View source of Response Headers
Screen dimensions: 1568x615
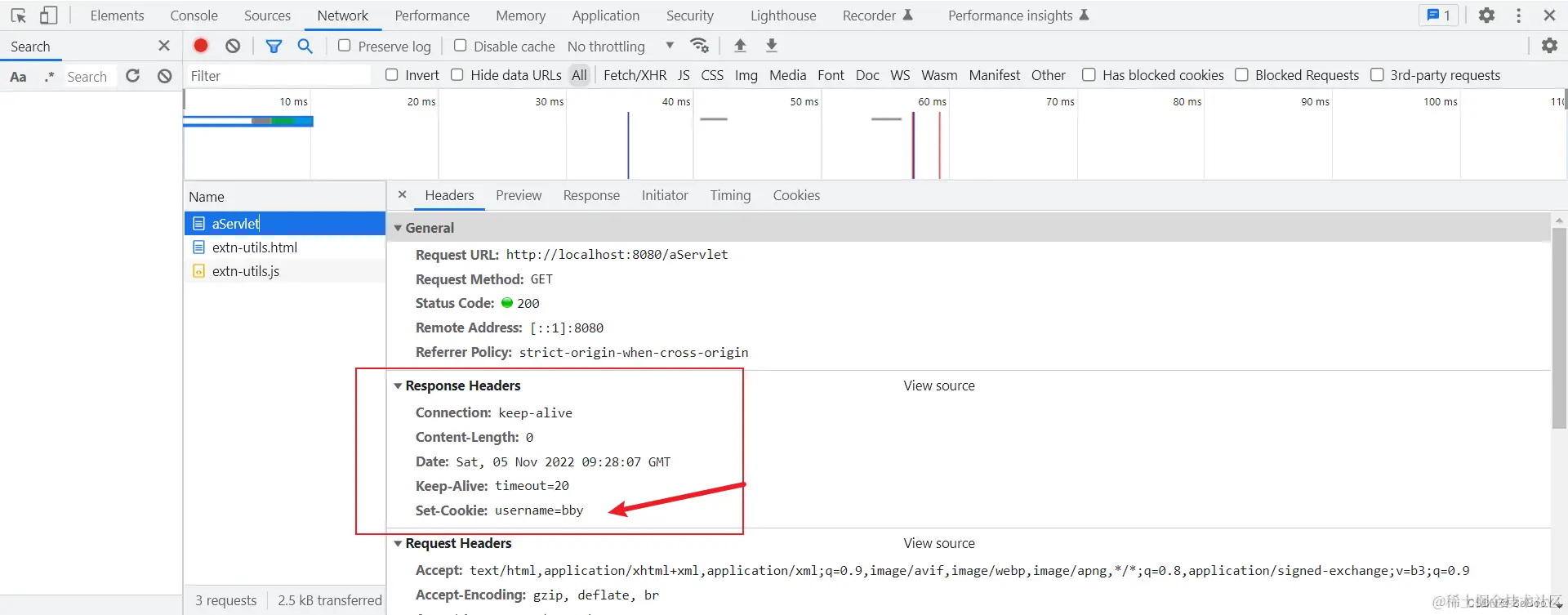(x=939, y=385)
